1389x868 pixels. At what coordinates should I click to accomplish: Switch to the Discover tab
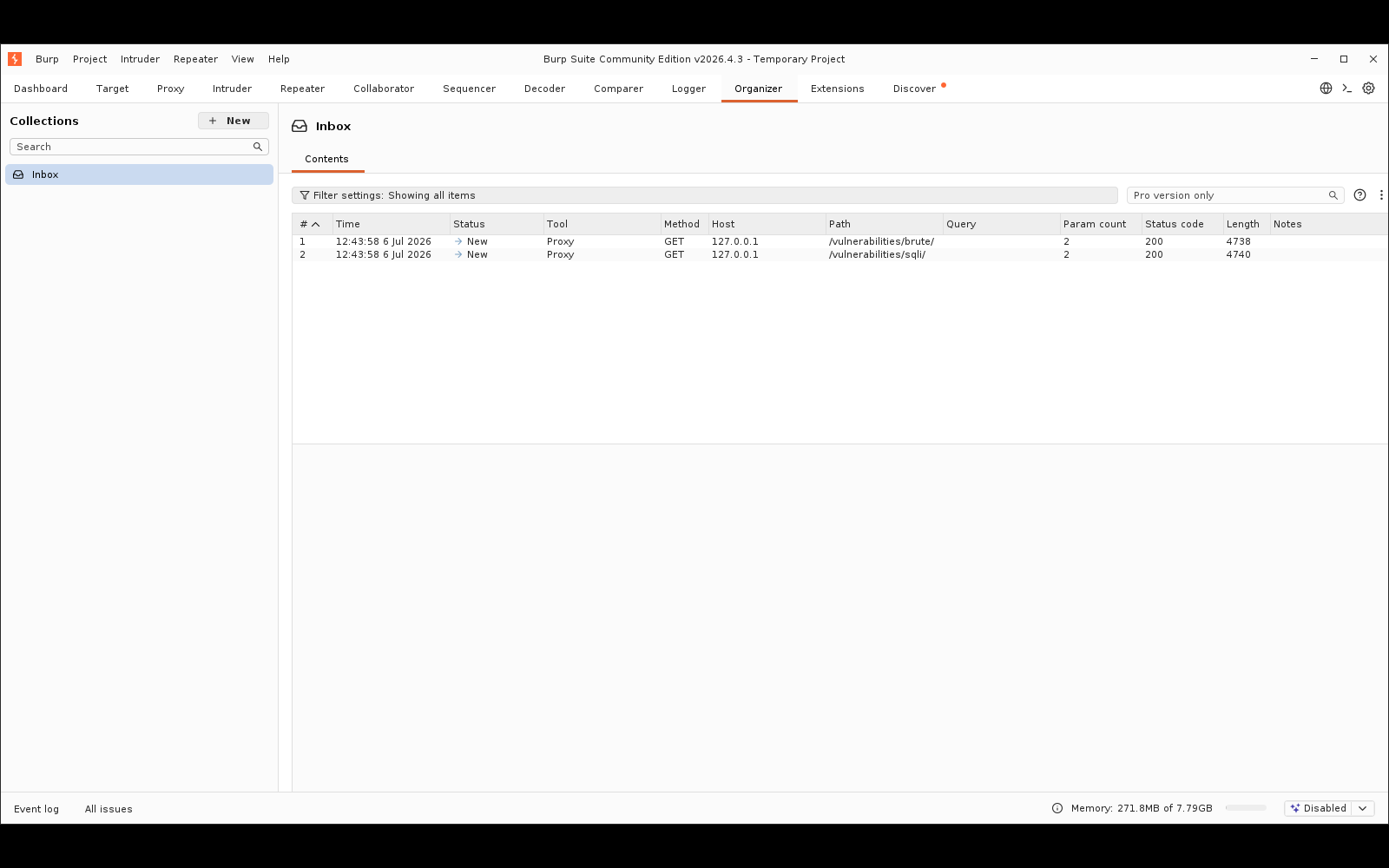click(914, 89)
